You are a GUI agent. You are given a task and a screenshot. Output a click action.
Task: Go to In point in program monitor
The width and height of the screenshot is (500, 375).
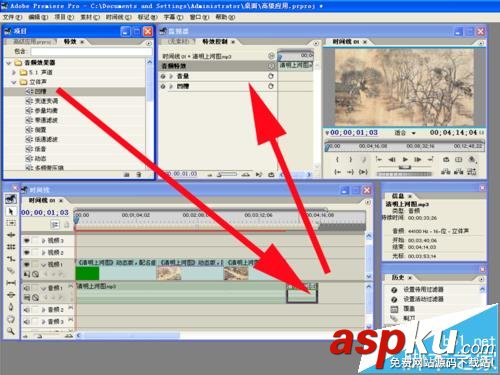[x=338, y=172]
